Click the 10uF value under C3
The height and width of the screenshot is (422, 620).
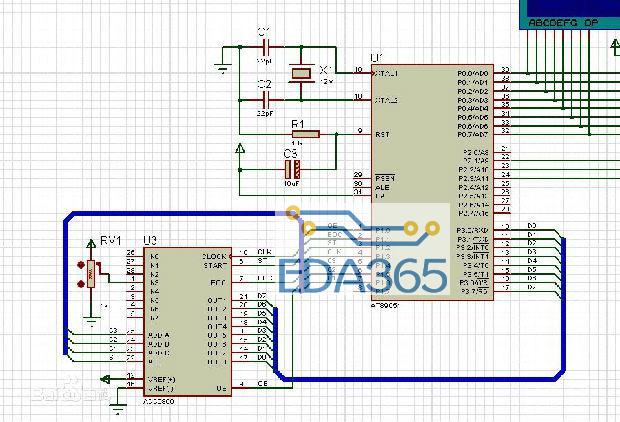click(x=292, y=184)
